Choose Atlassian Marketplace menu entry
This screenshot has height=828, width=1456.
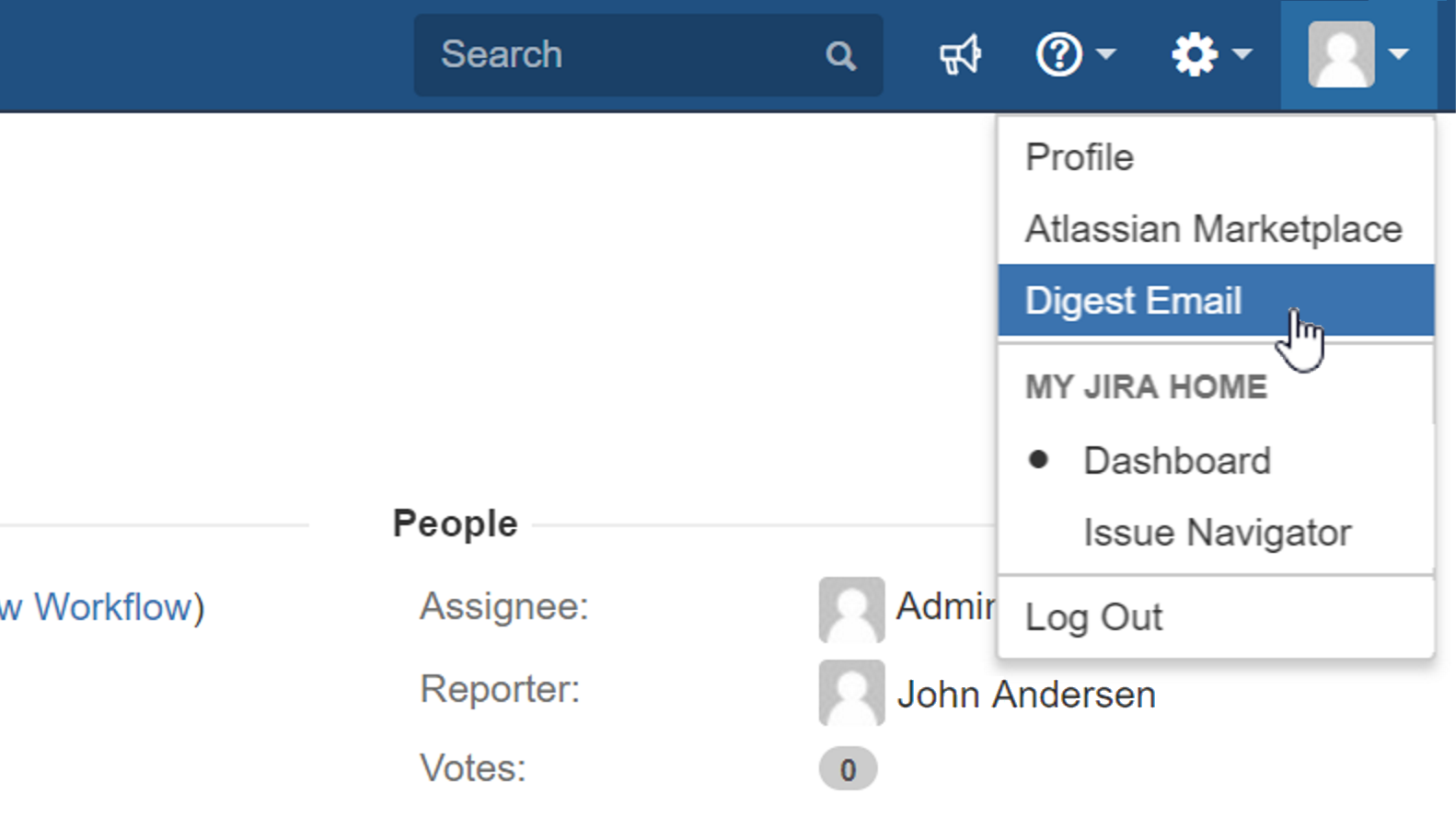pyautogui.click(x=1213, y=229)
